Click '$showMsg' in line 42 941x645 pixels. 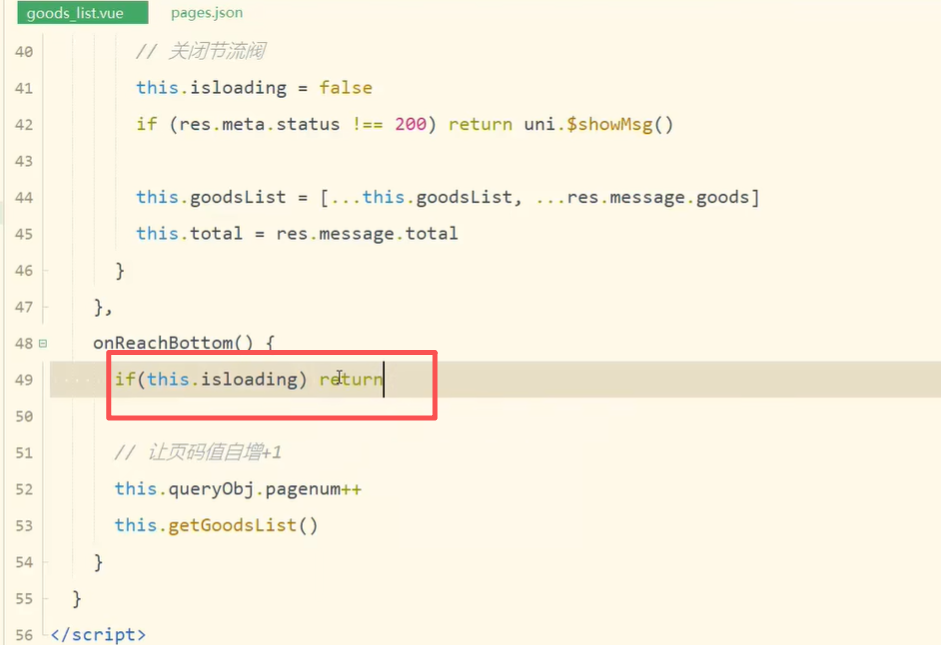609,124
